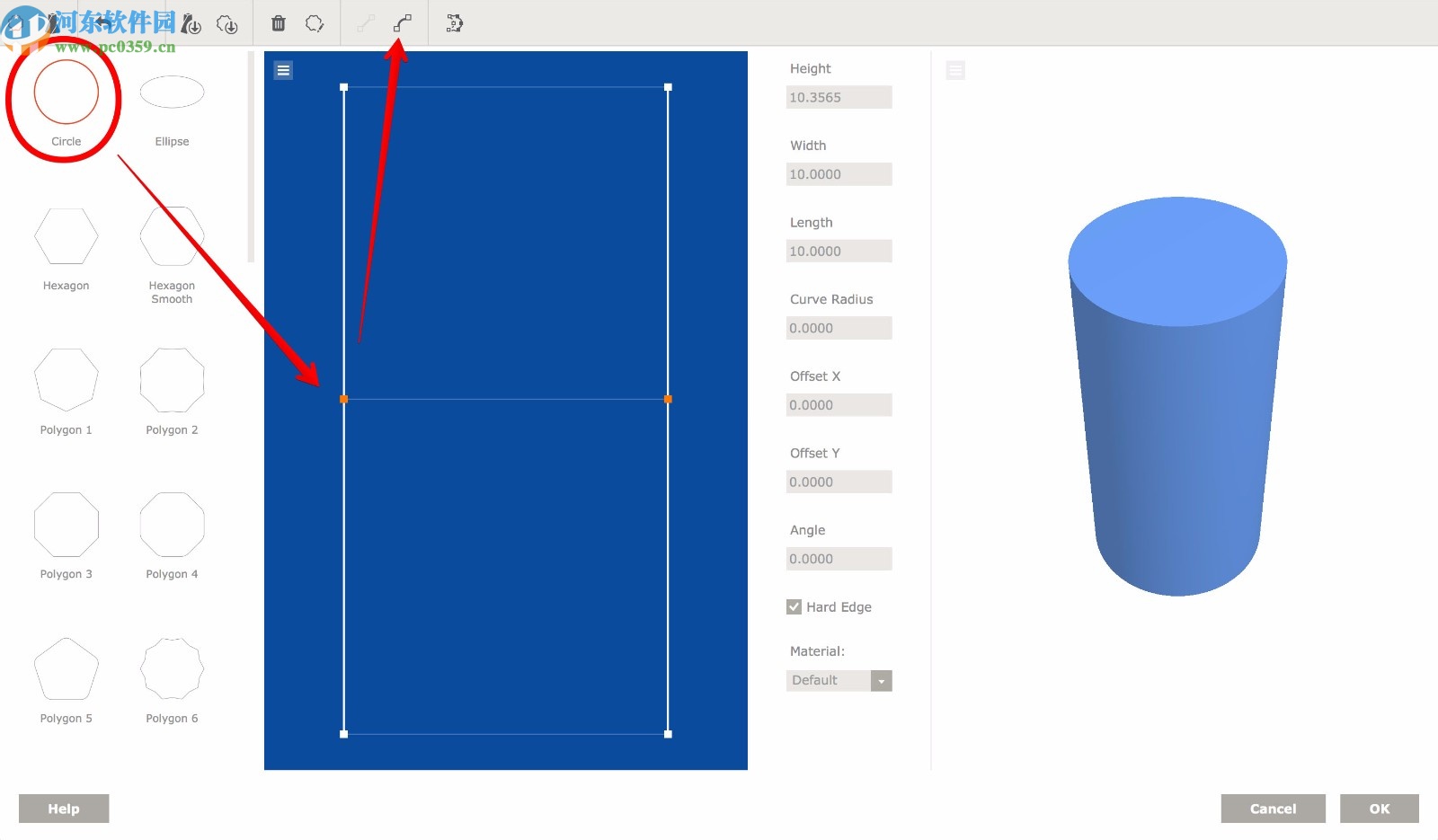Image resolution: width=1438 pixels, height=840 pixels.
Task: Choose the Polygon 4 shape
Action: point(172,525)
